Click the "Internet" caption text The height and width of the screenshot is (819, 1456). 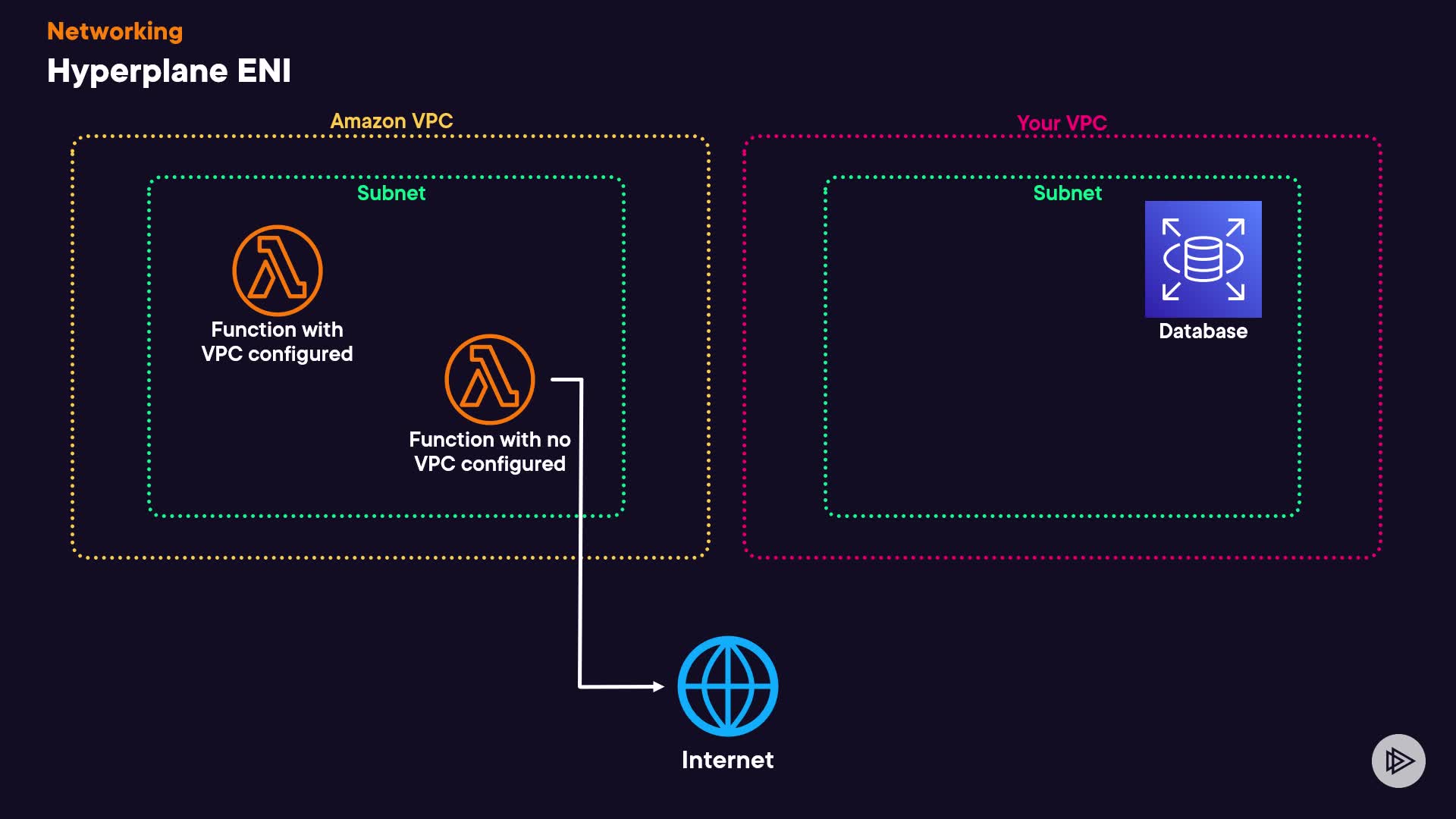727,760
